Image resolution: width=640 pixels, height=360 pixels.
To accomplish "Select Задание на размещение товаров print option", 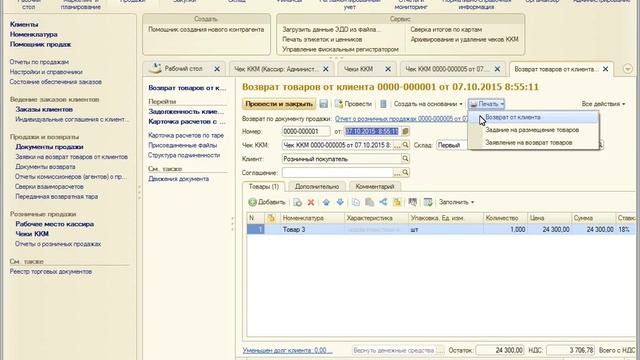I will 533,130.
